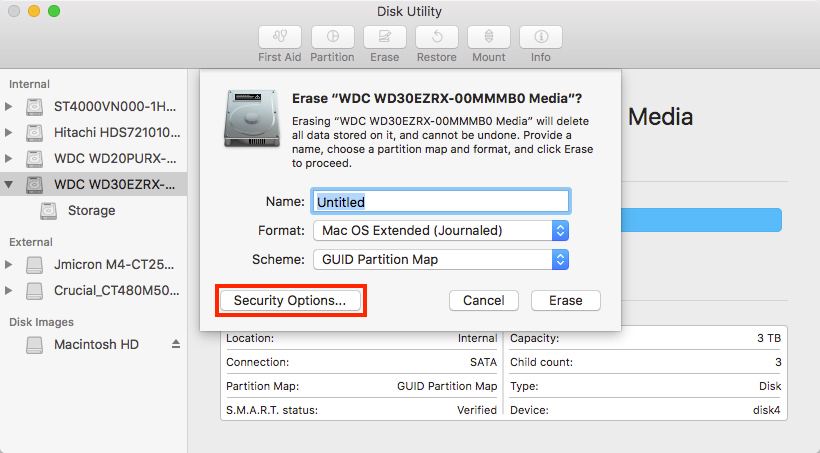Confirm with the Erase button

pos(565,300)
